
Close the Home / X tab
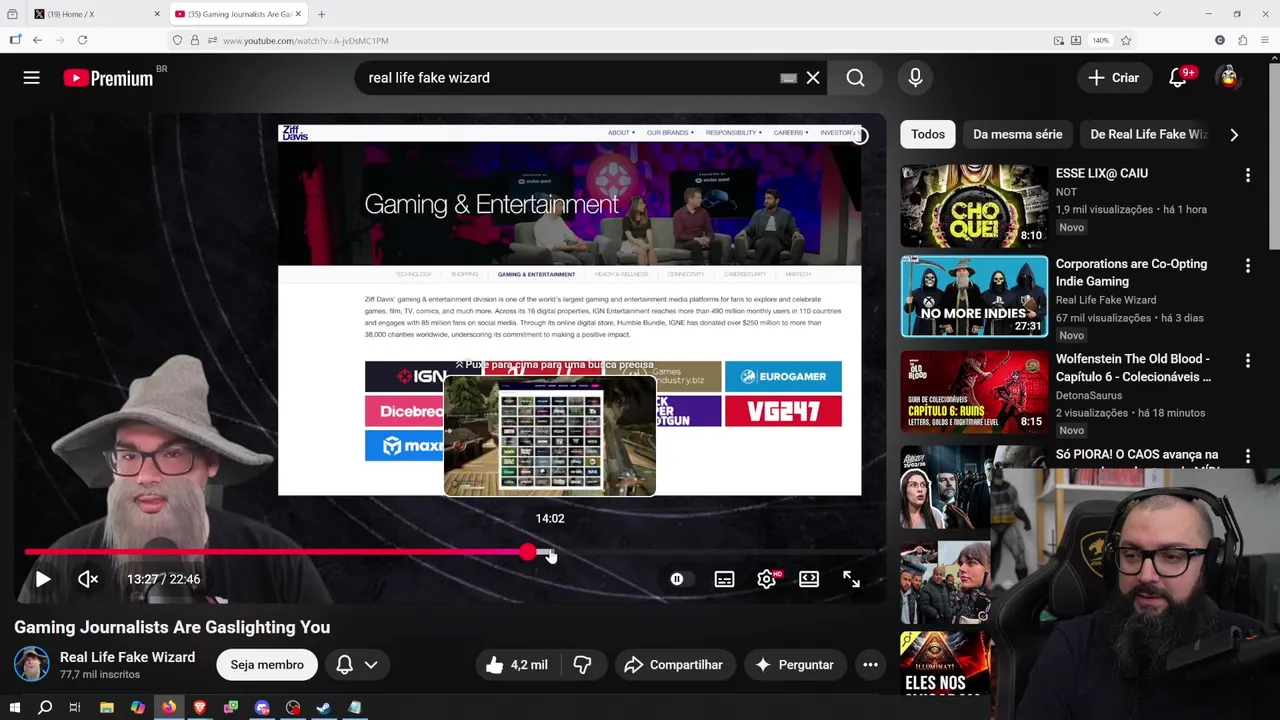coord(157,14)
